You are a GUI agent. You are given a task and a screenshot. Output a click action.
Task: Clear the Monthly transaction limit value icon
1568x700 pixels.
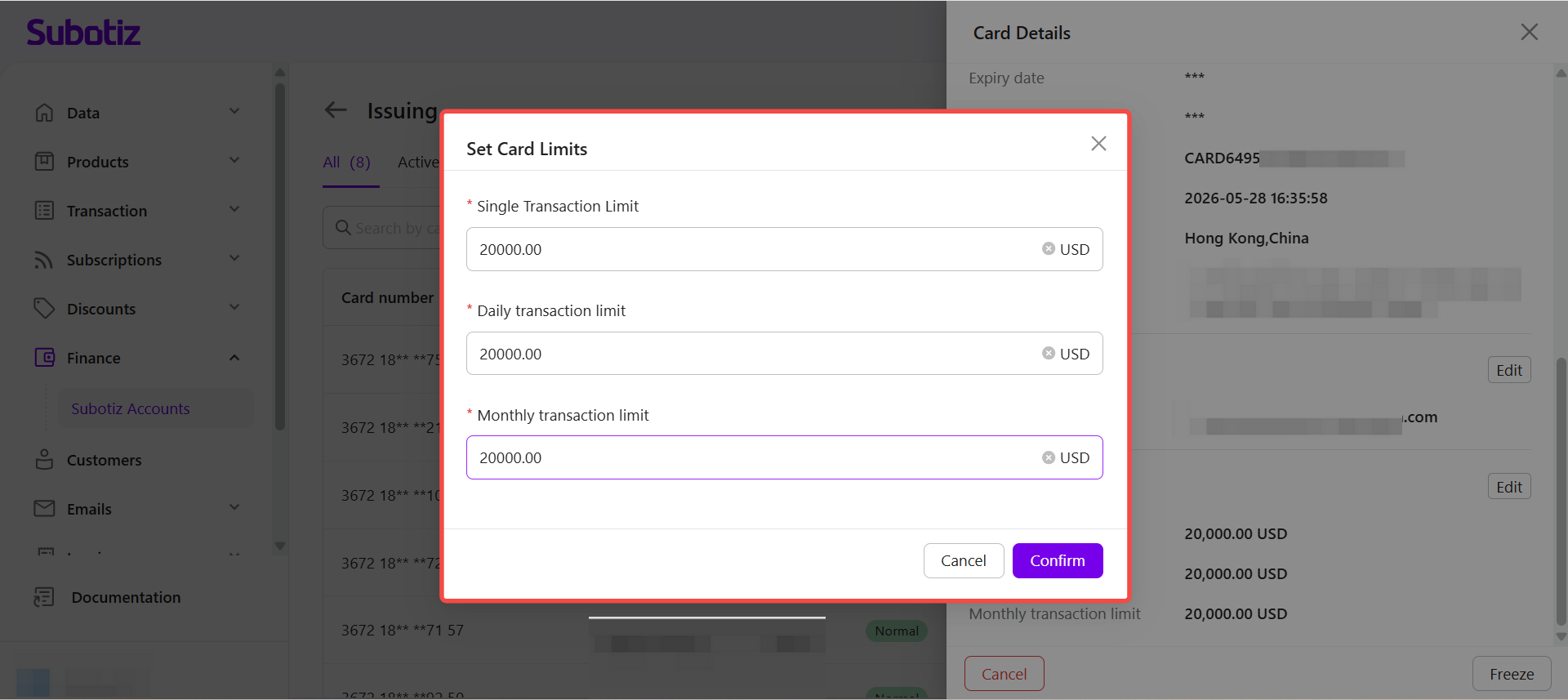[x=1048, y=457]
